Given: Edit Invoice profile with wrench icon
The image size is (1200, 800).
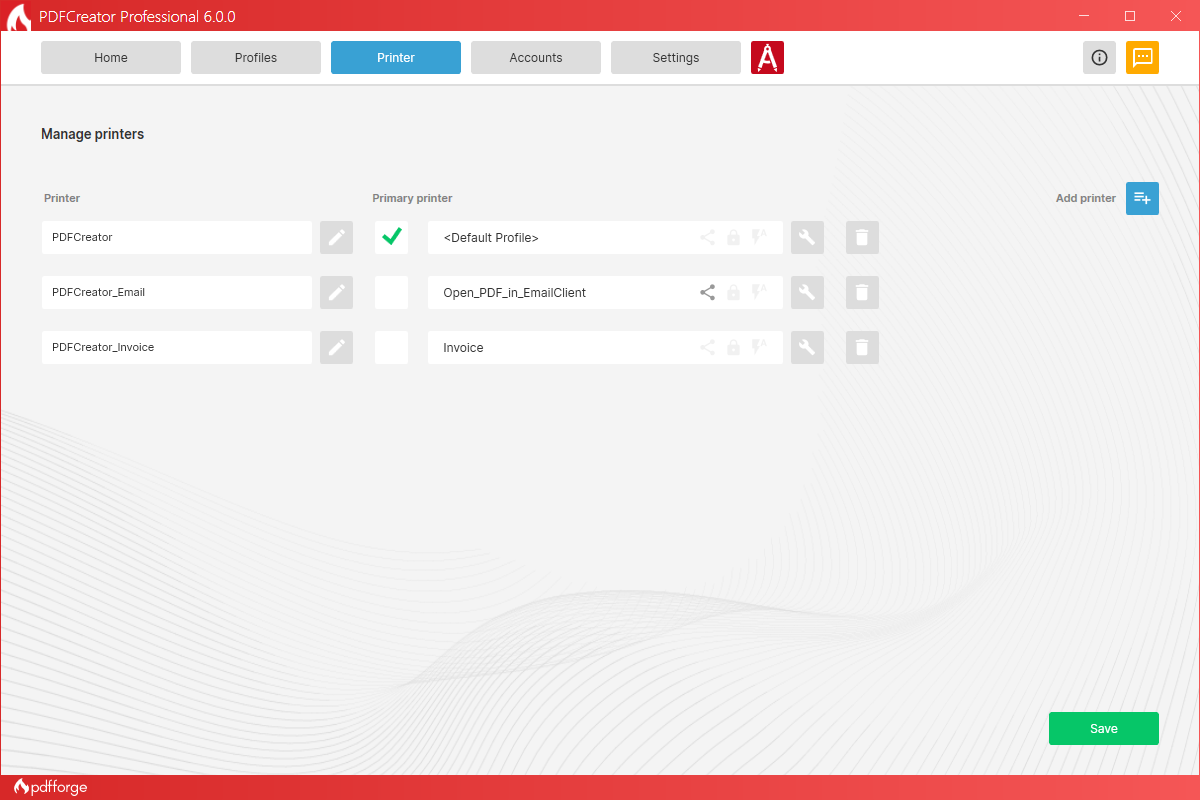Looking at the screenshot, I should [x=807, y=348].
